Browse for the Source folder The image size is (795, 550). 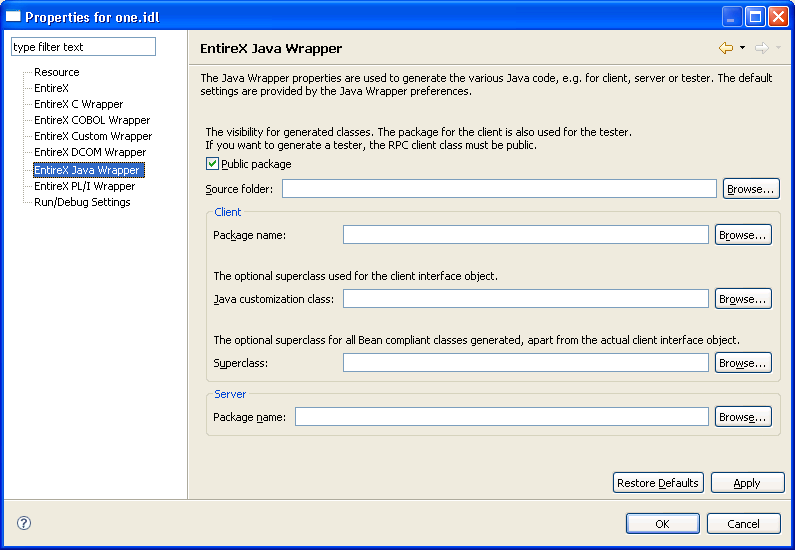[751, 189]
